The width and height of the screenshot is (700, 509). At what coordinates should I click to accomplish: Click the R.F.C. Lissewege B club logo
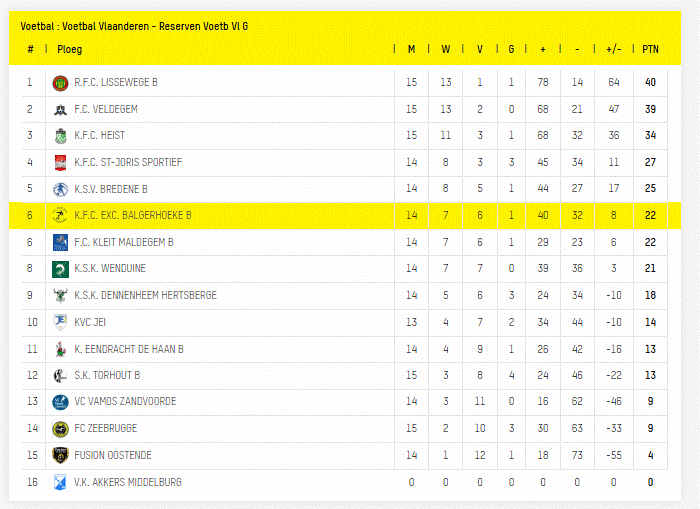(60, 82)
